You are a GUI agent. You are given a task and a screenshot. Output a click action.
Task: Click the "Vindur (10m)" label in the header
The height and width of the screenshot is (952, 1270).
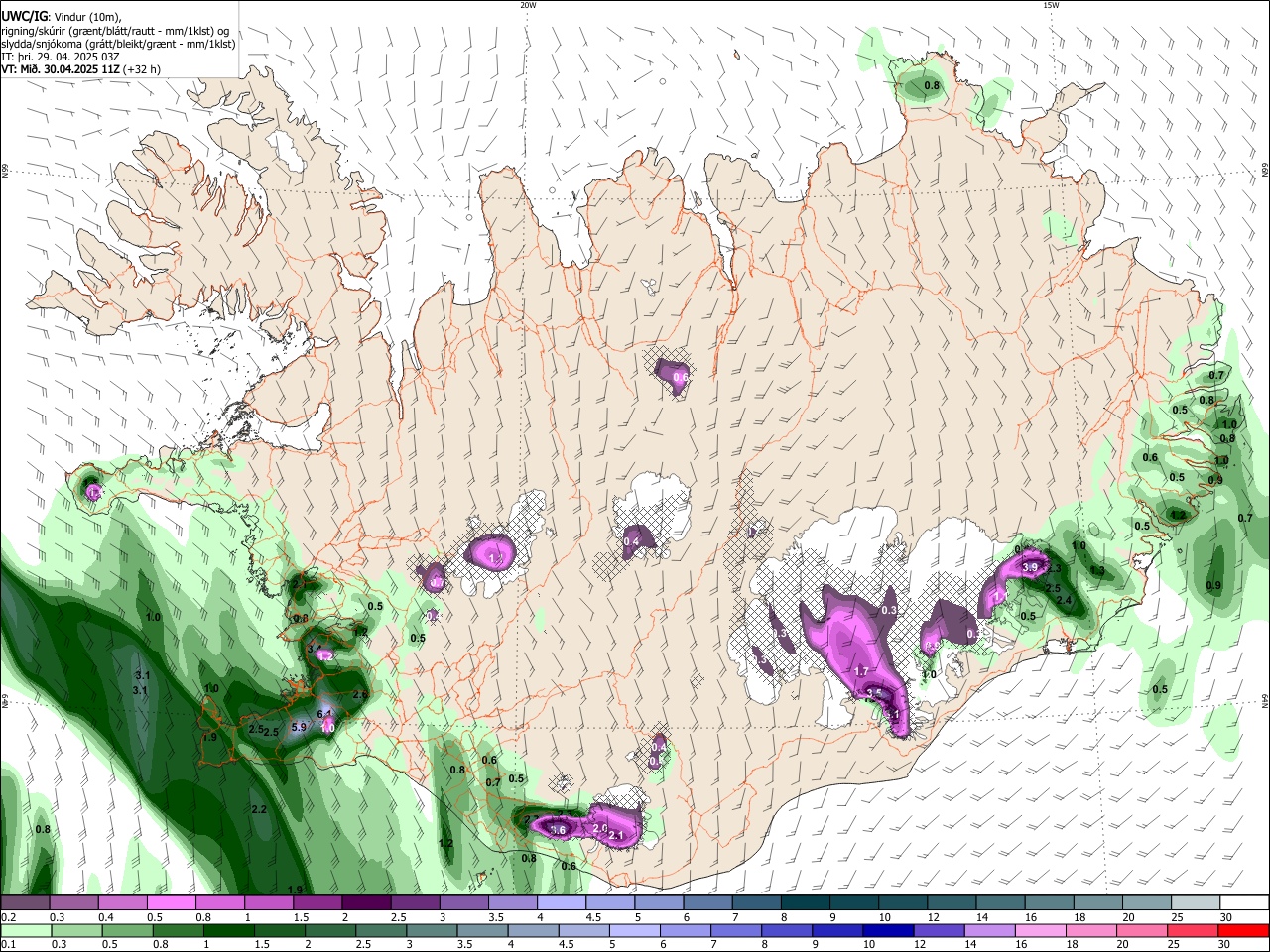[x=87, y=17]
